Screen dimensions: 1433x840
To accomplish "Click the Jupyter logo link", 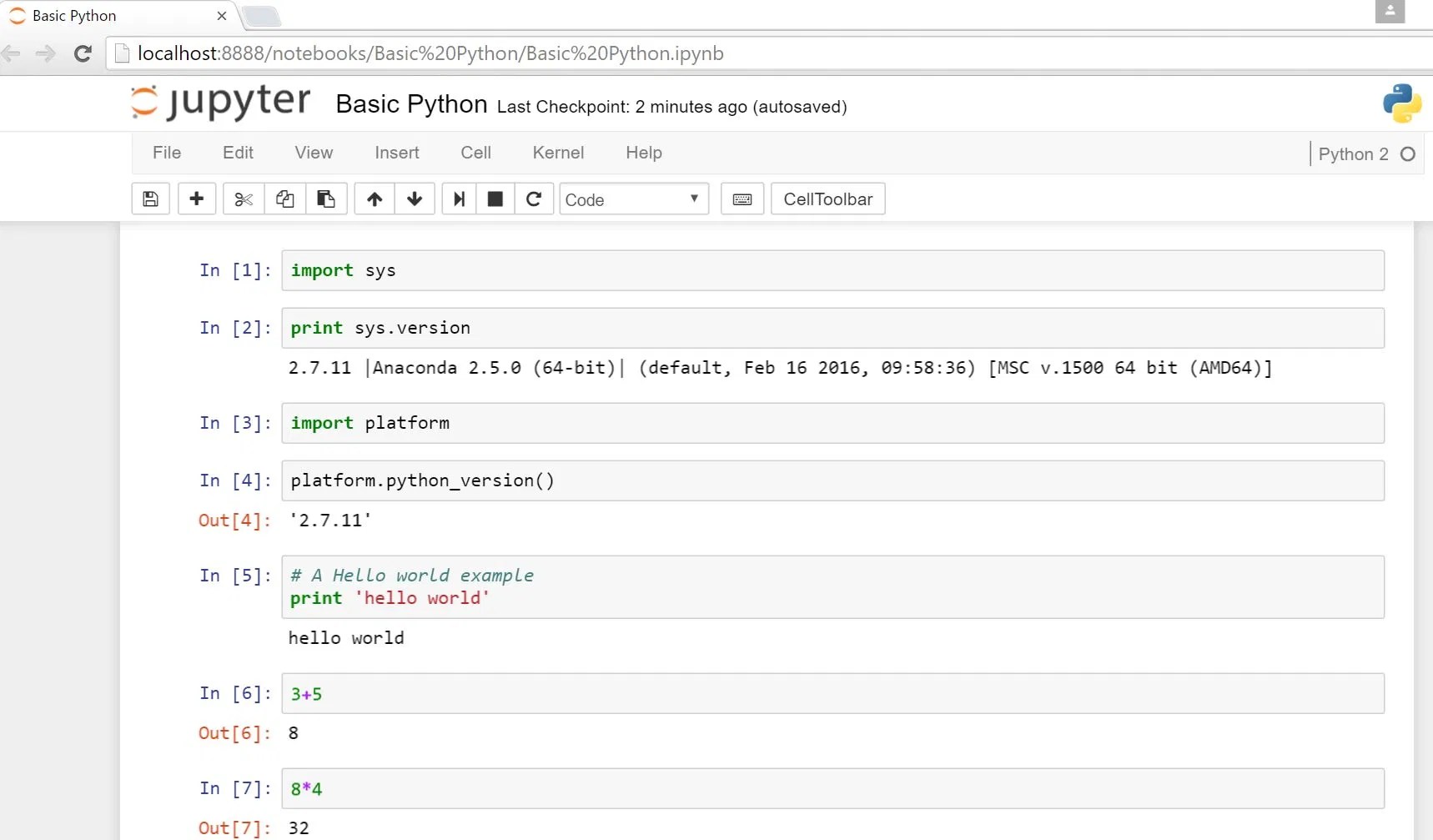I will [x=221, y=103].
